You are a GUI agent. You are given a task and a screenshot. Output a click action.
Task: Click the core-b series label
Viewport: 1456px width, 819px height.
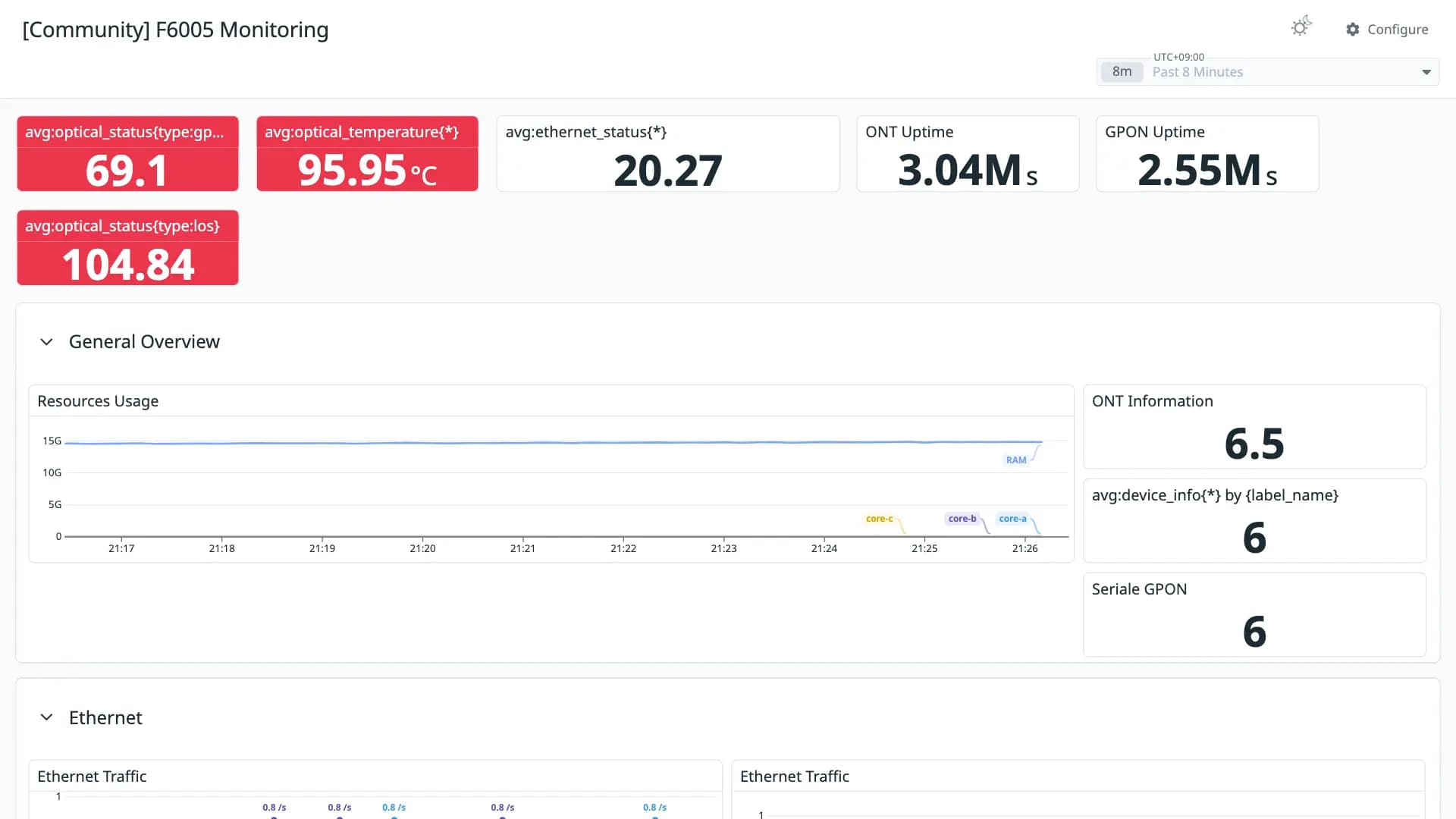[x=962, y=519]
